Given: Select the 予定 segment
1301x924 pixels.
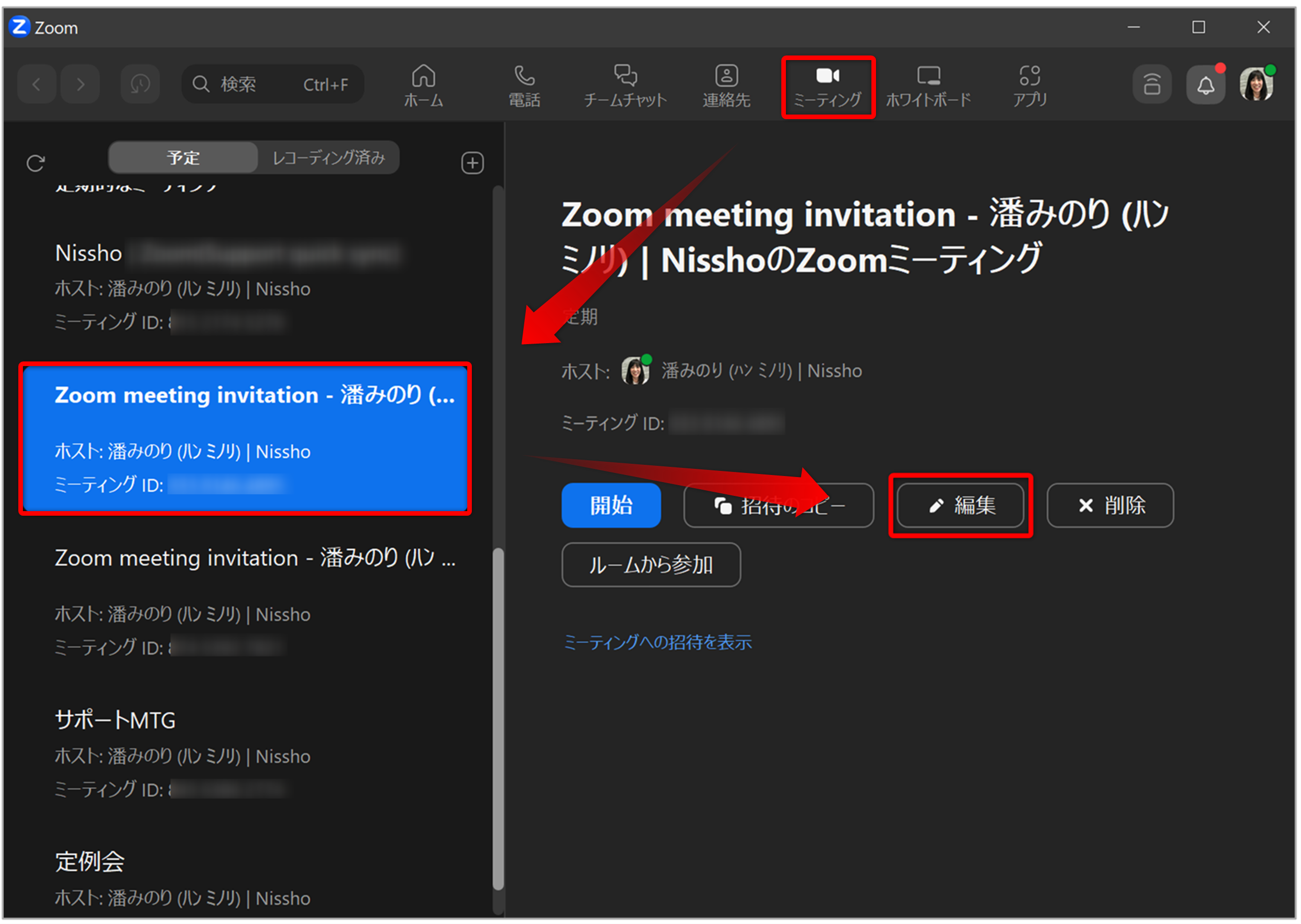Looking at the screenshot, I should 183,158.
